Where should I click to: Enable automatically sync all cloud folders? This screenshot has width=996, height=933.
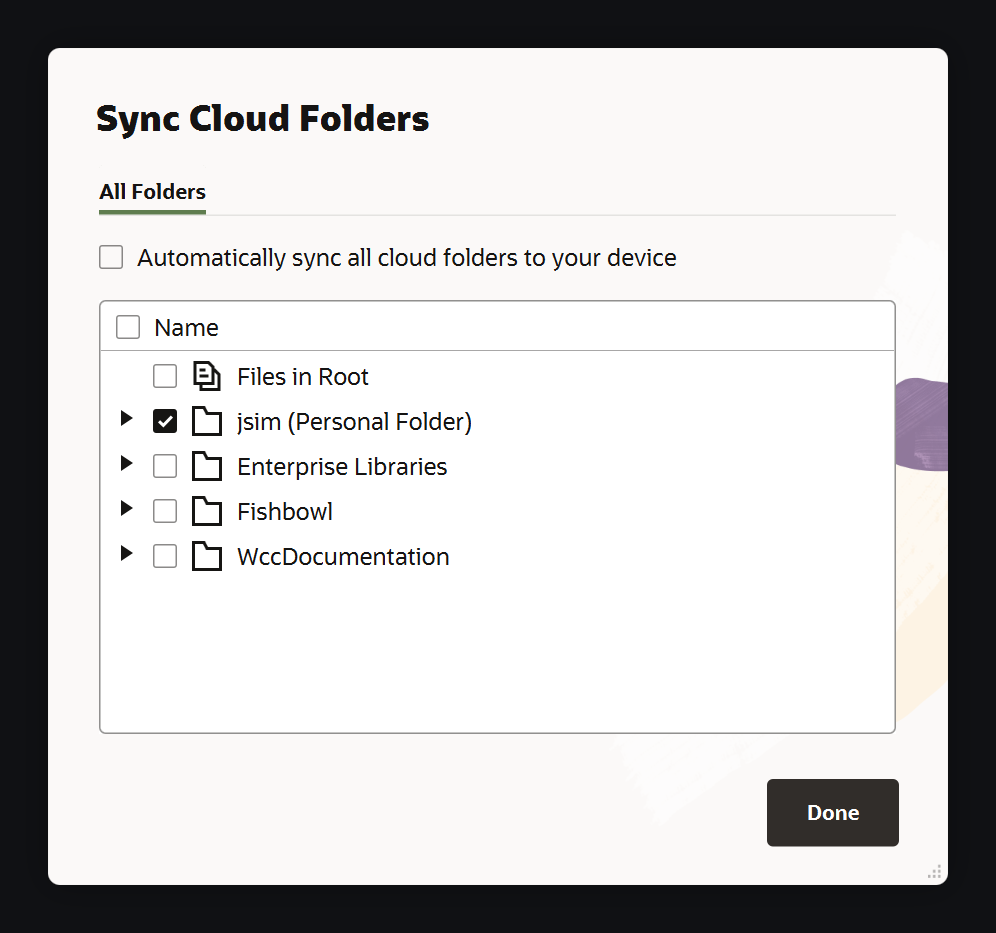pos(111,257)
